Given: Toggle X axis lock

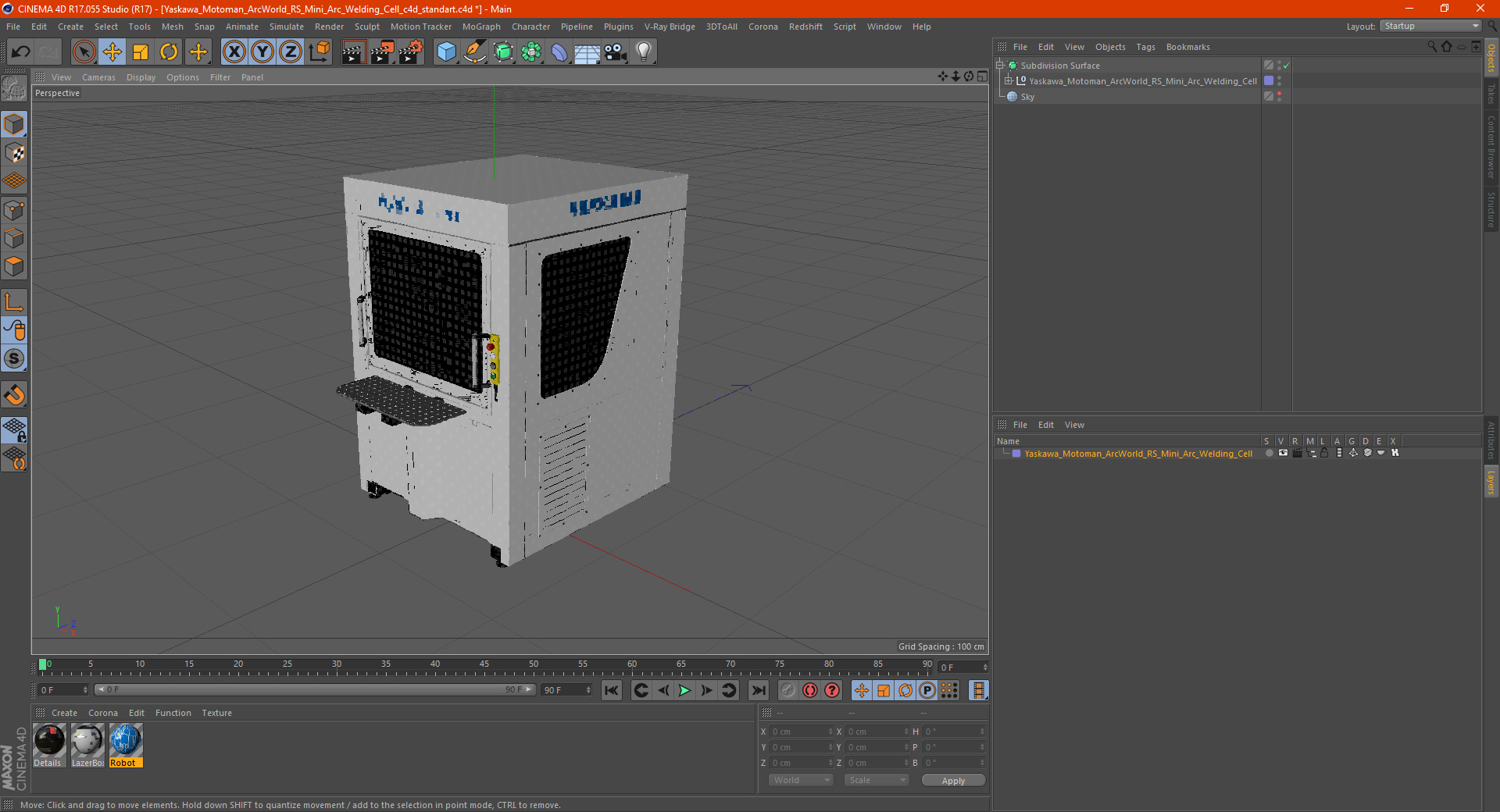Looking at the screenshot, I should coord(234,52).
